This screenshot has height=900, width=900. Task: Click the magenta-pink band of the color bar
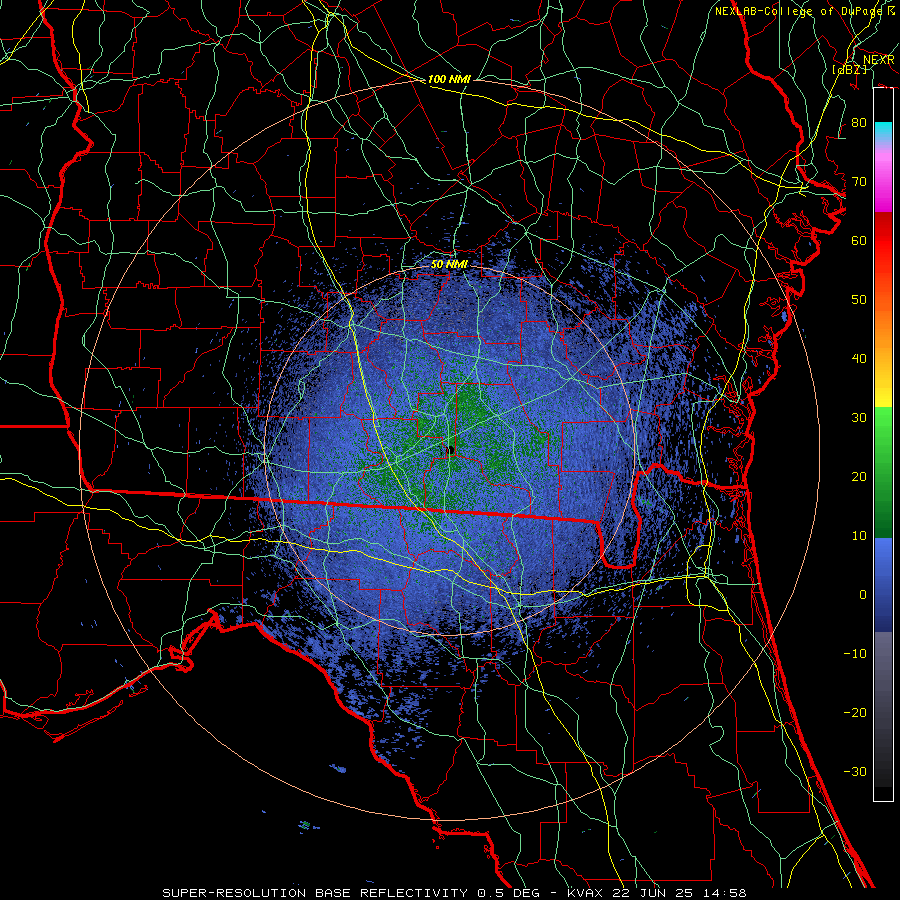click(883, 178)
